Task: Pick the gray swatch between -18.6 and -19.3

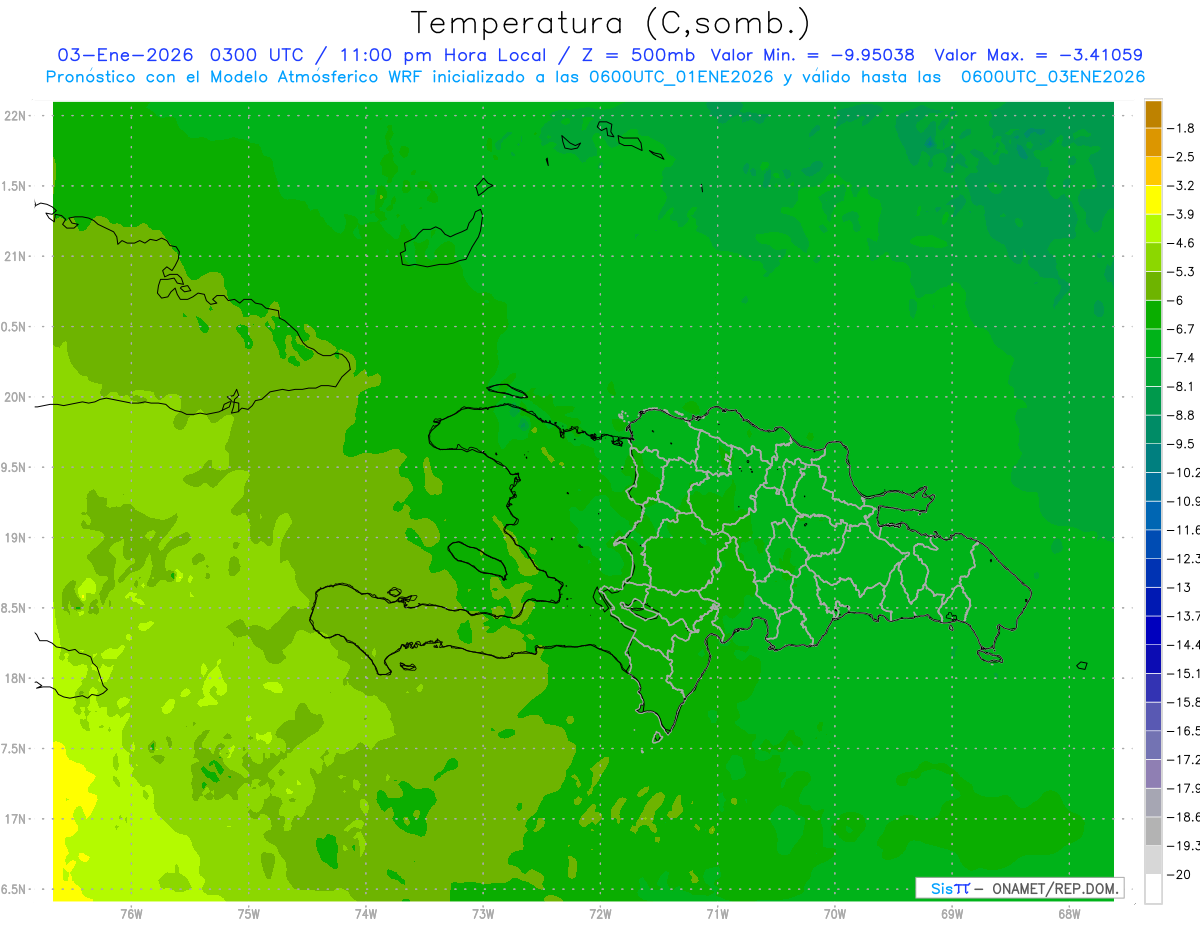Action: pos(1153,831)
